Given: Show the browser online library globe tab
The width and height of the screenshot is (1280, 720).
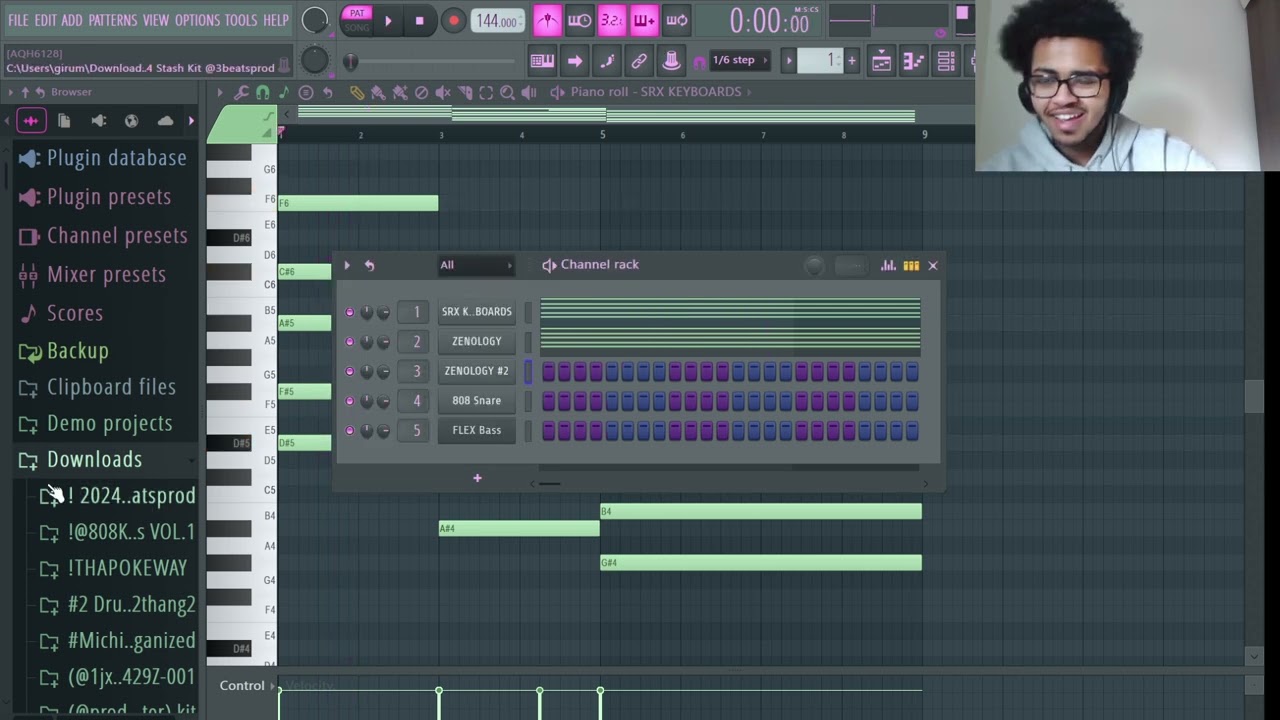Looking at the screenshot, I should 131,121.
